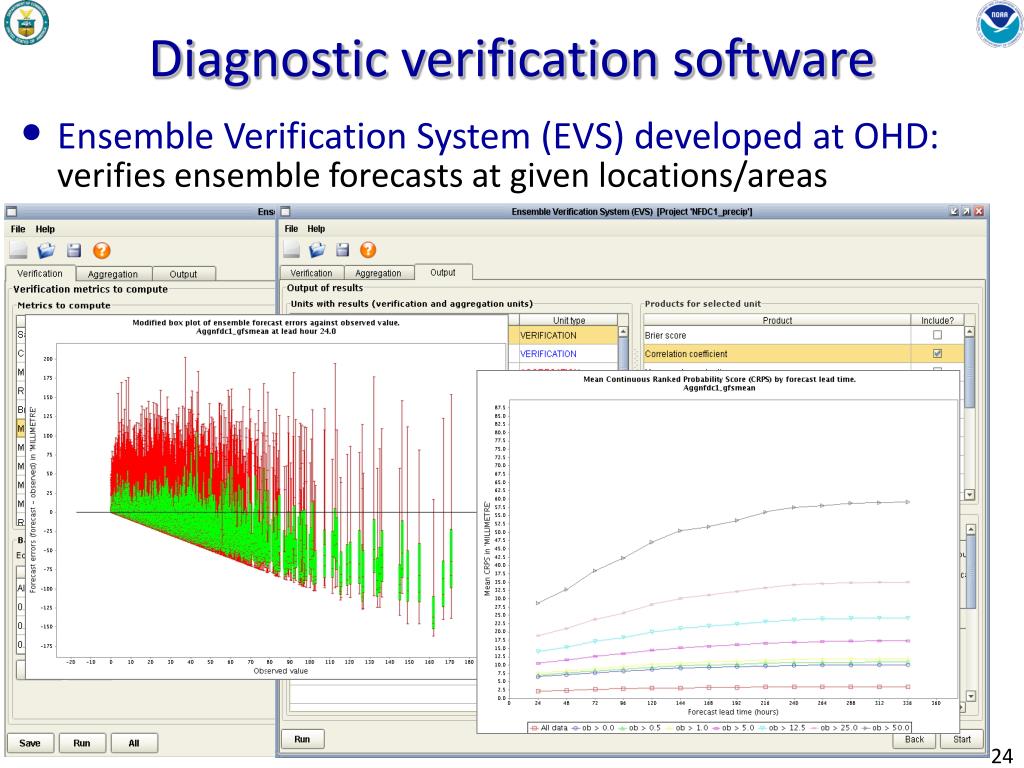Screen dimensions: 1024x768
Task: Click the CRPS chart title text
Action: (x=719, y=383)
